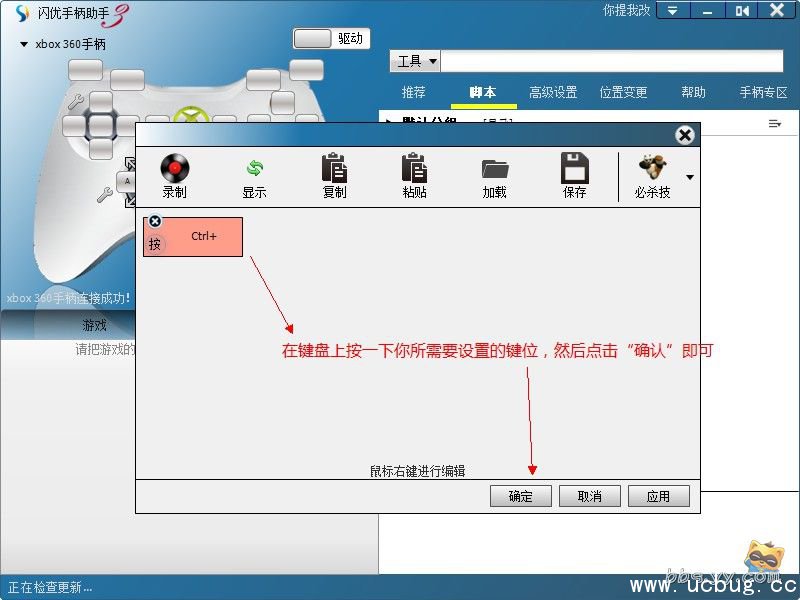This screenshot has width=800, height=600.
Task: Switch to the 脚本 tab
Action: click(x=483, y=92)
